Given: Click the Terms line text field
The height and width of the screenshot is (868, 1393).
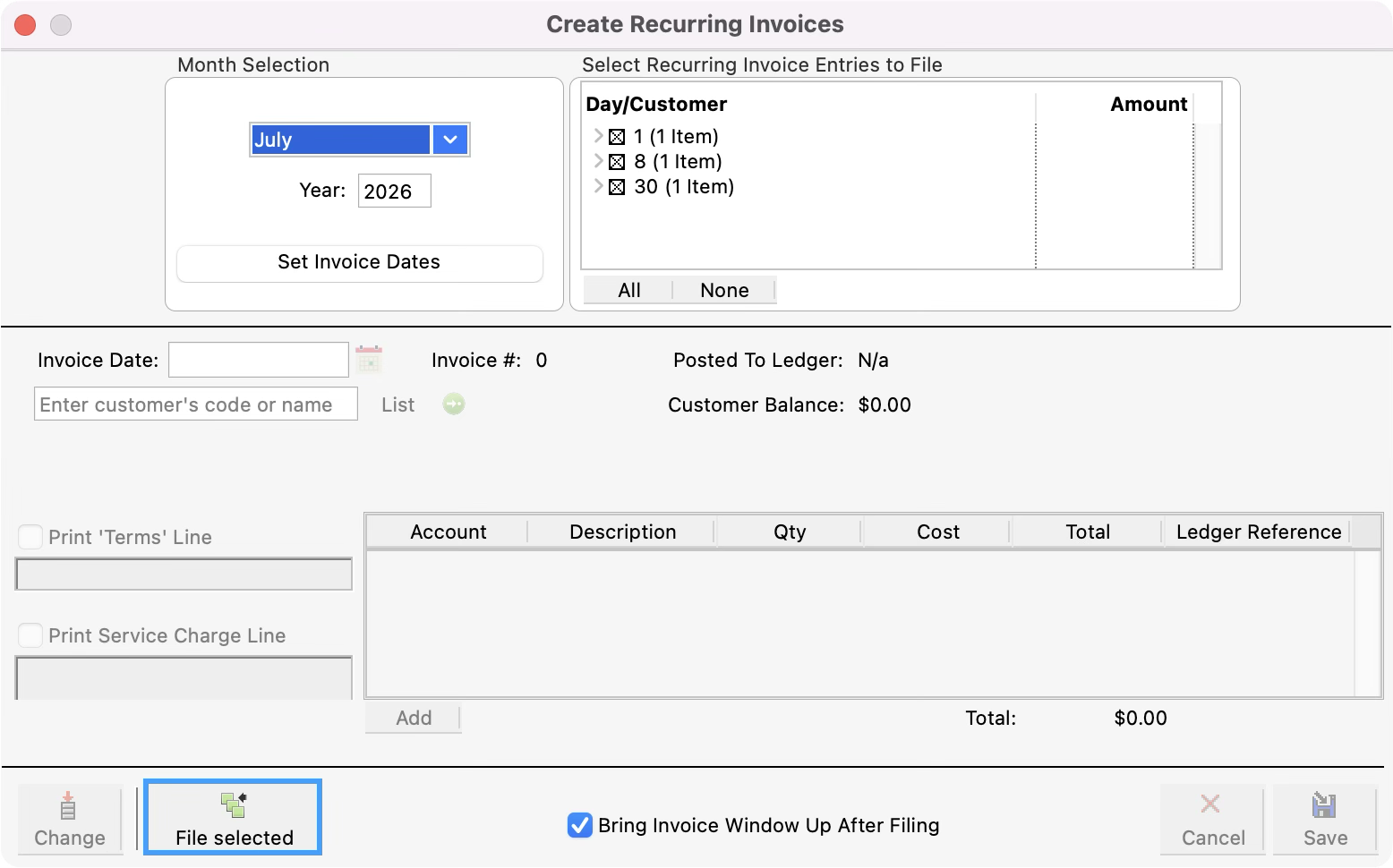Looking at the screenshot, I should (184, 574).
